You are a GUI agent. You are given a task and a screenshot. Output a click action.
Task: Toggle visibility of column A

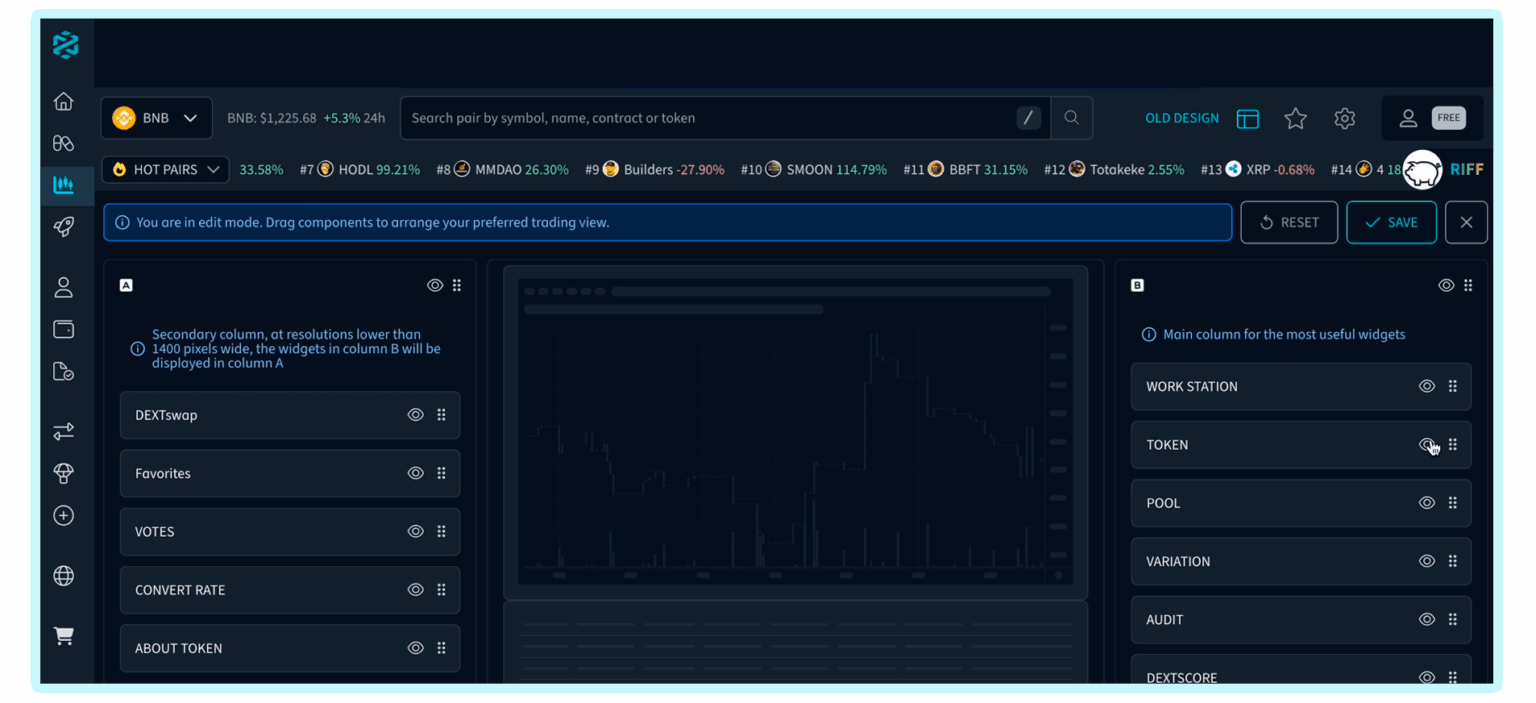(435, 285)
